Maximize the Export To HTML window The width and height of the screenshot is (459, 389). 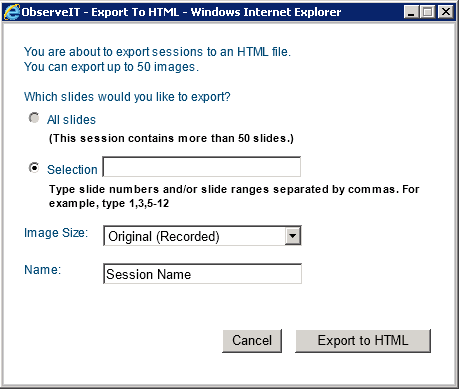(428, 12)
